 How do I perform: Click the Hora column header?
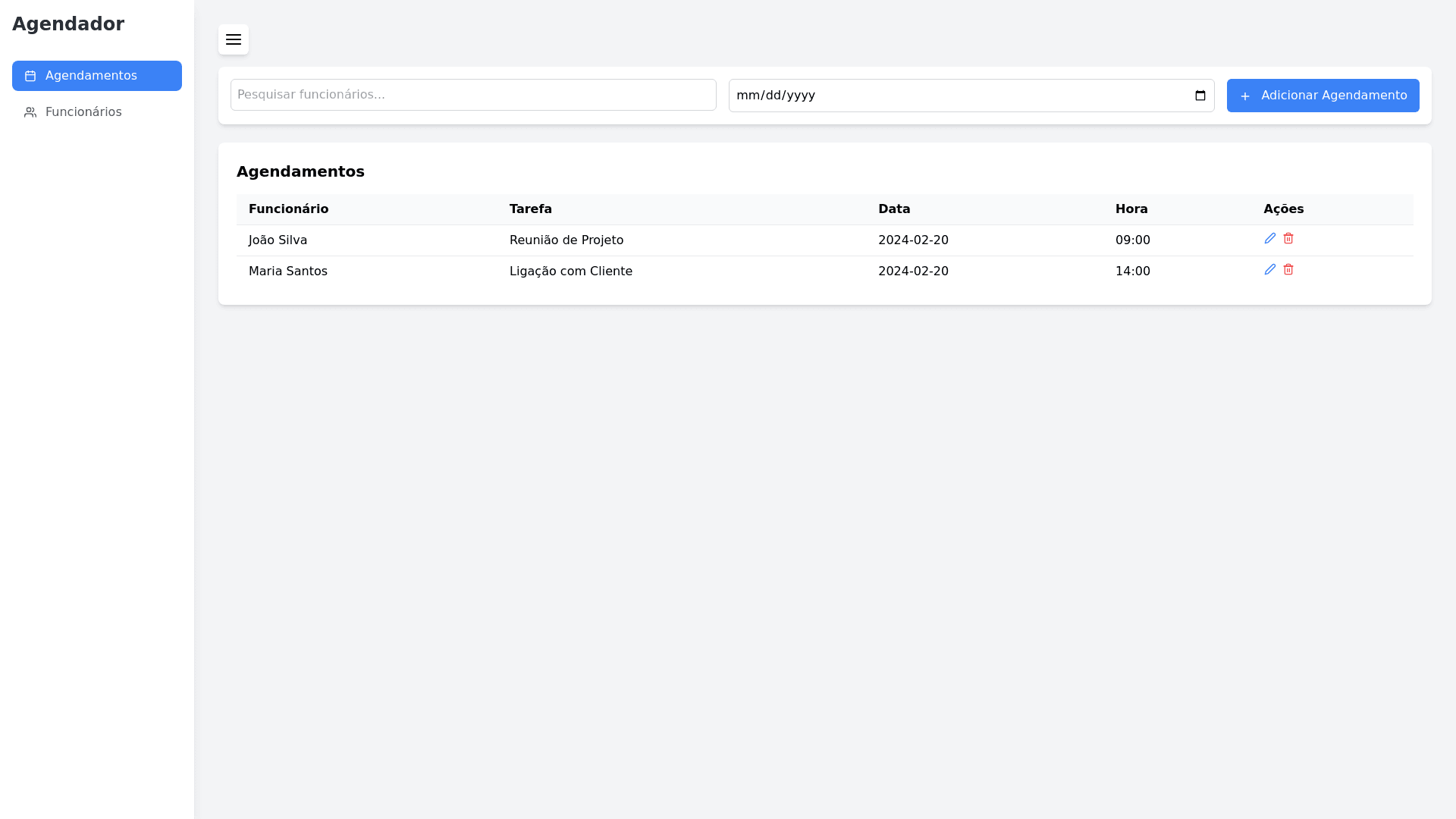tap(1131, 209)
